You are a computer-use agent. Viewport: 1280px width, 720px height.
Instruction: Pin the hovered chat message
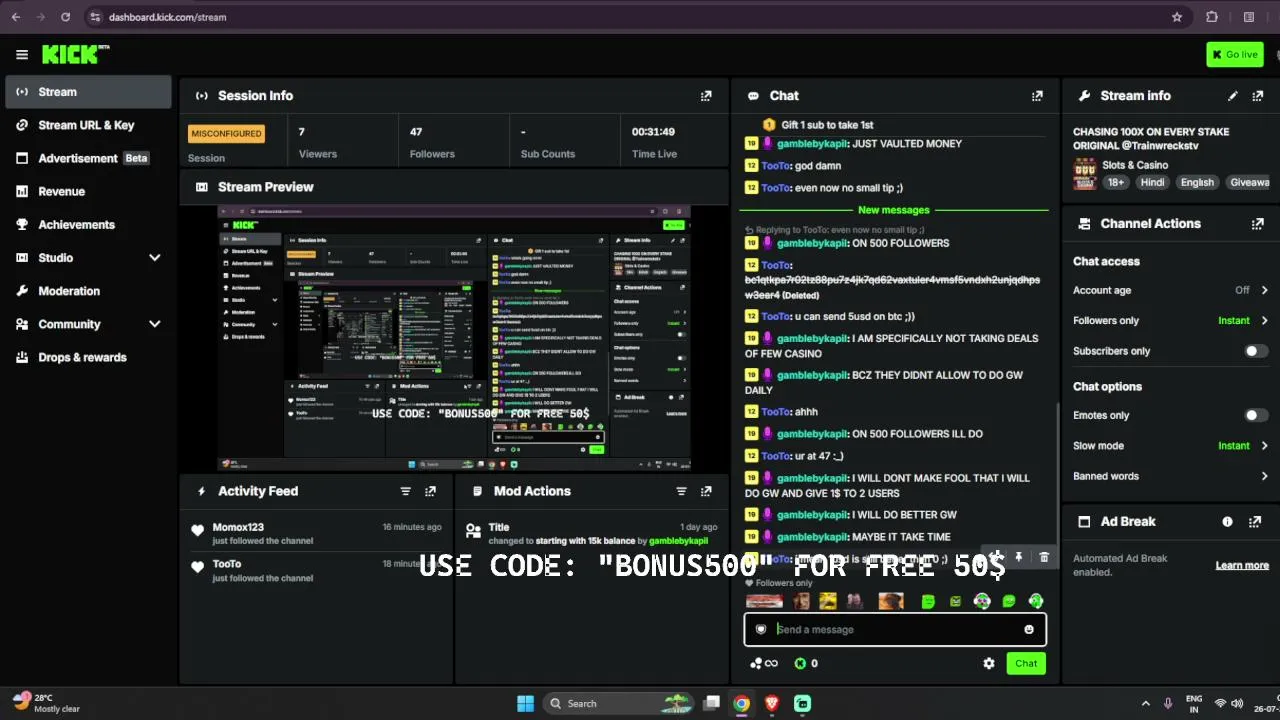[x=1018, y=557]
